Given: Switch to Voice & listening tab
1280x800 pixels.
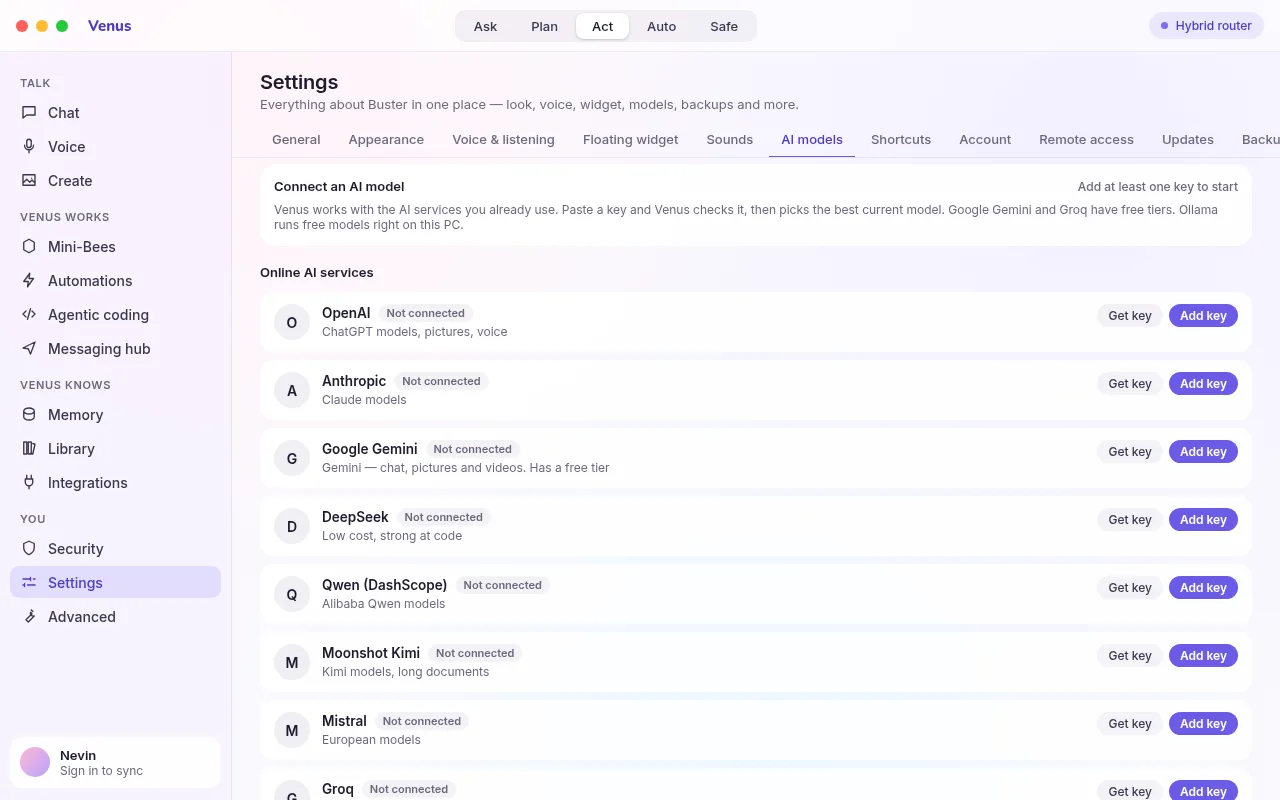Looking at the screenshot, I should click(x=503, y=140).
